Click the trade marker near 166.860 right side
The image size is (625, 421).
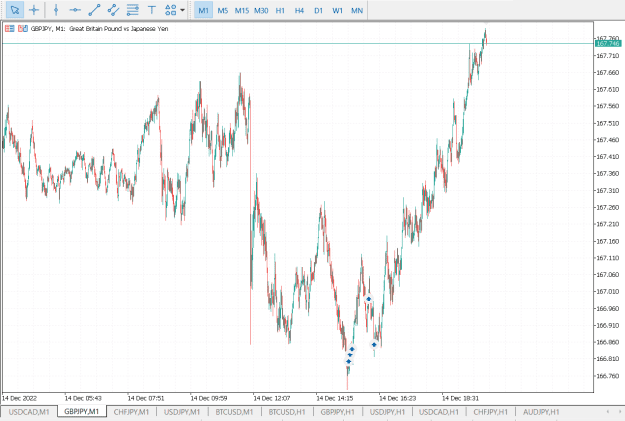click(x=374, y=344)
